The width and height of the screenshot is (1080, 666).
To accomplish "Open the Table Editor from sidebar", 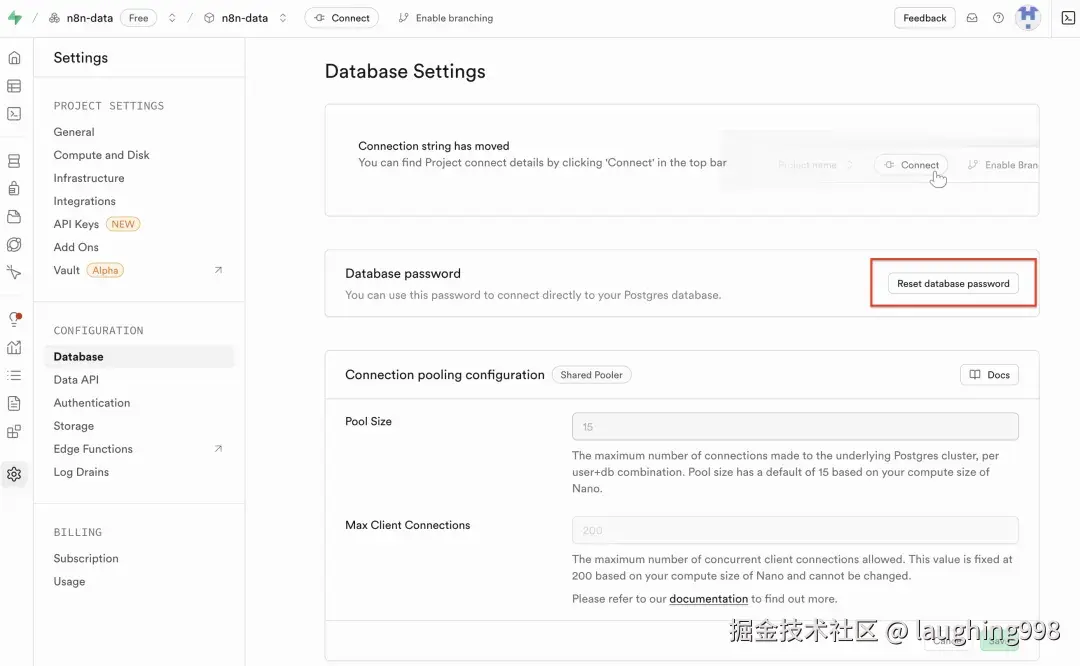I will (x=14, y=86).
